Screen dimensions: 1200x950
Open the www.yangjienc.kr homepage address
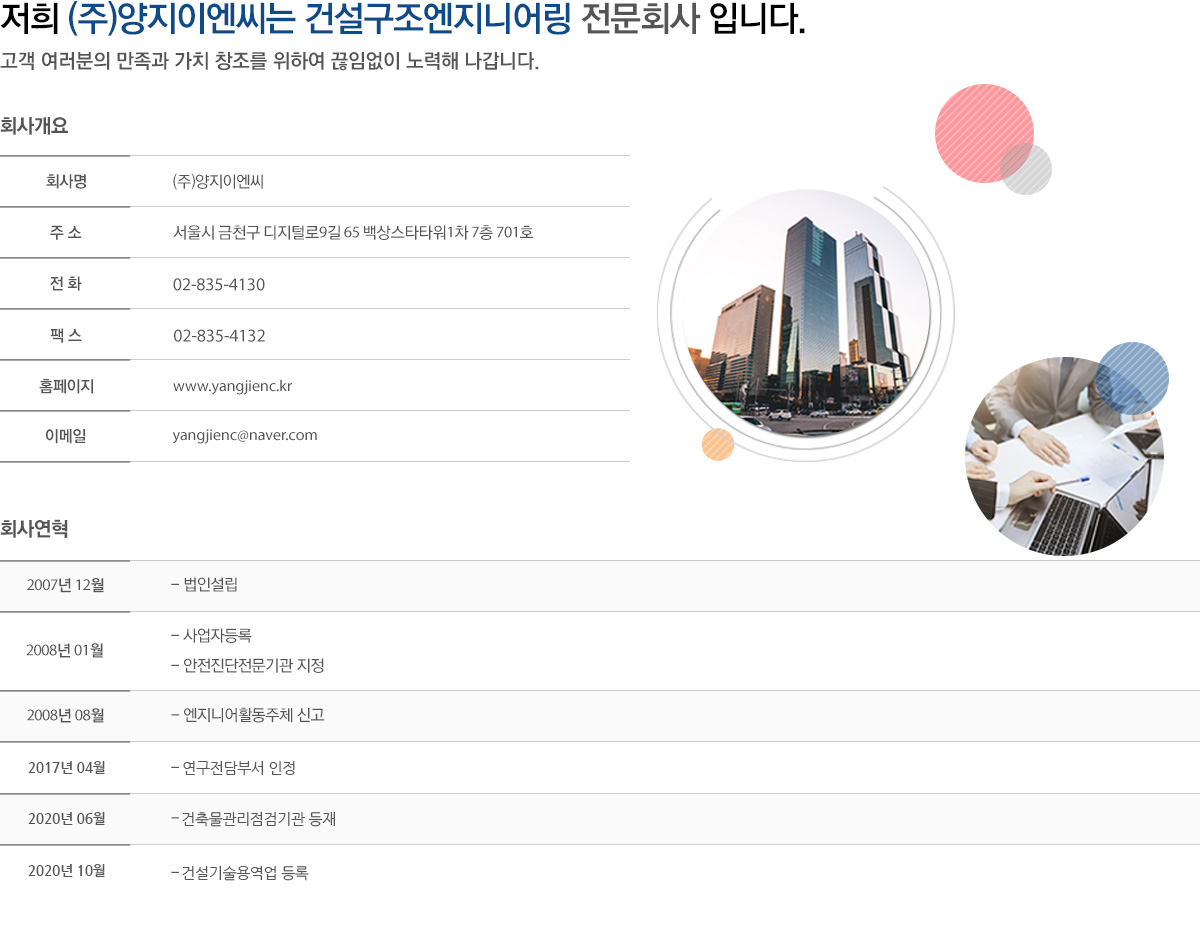pyautogui.click(x=232, y=385)
